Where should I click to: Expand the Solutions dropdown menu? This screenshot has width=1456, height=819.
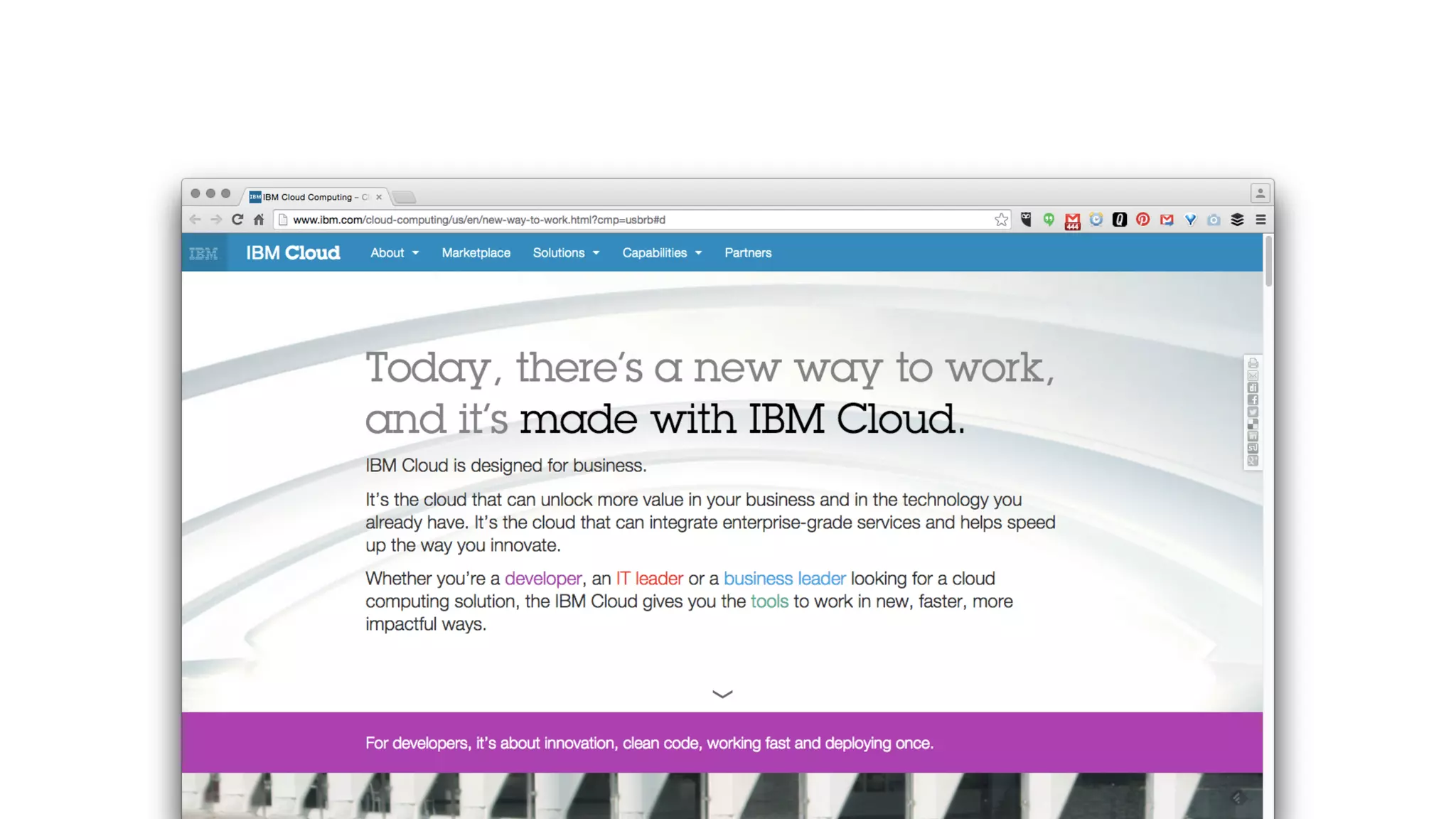point(566,253)
